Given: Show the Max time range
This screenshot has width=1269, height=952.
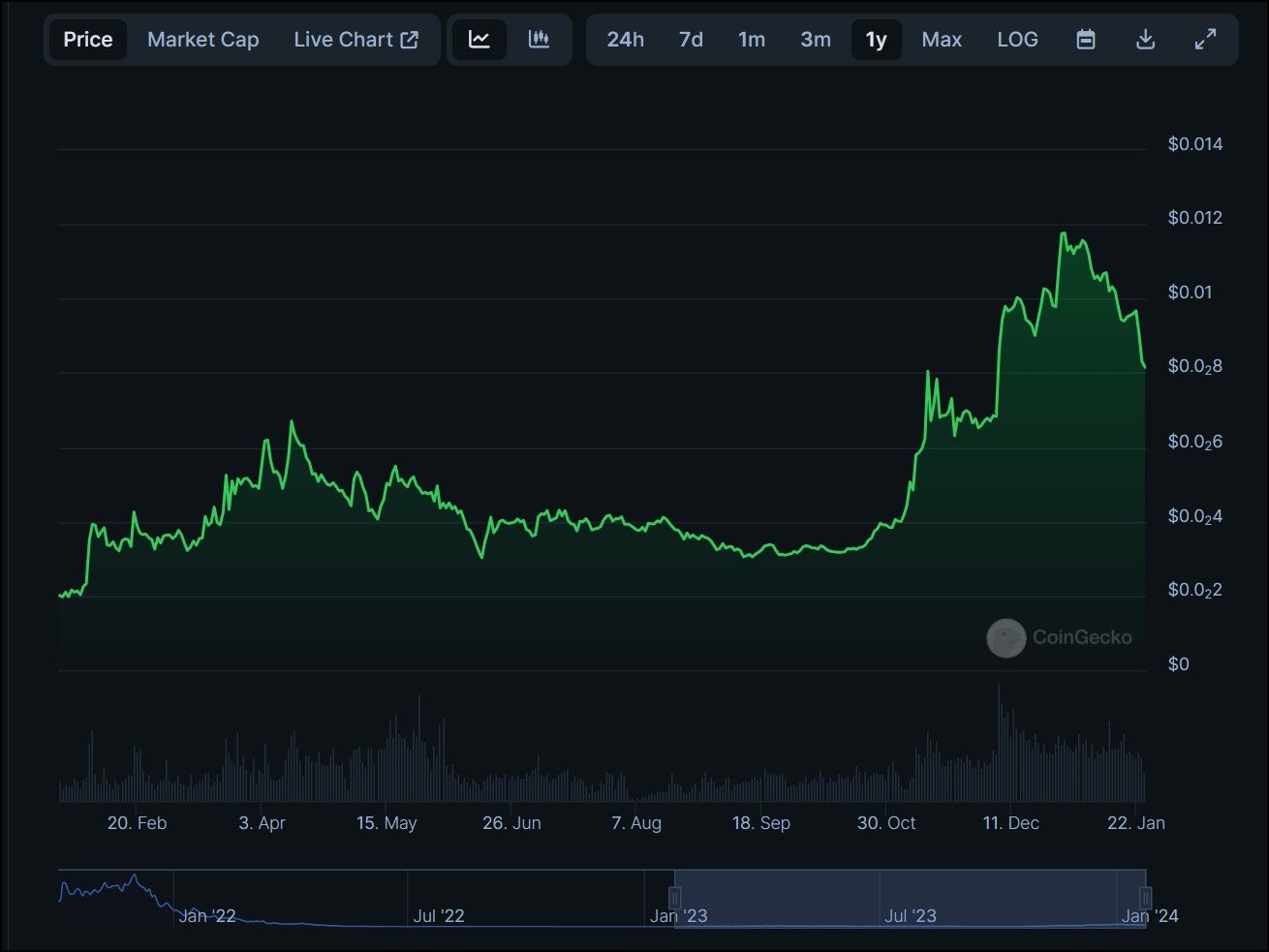Looking at the screenshot, I should point(941,40).
